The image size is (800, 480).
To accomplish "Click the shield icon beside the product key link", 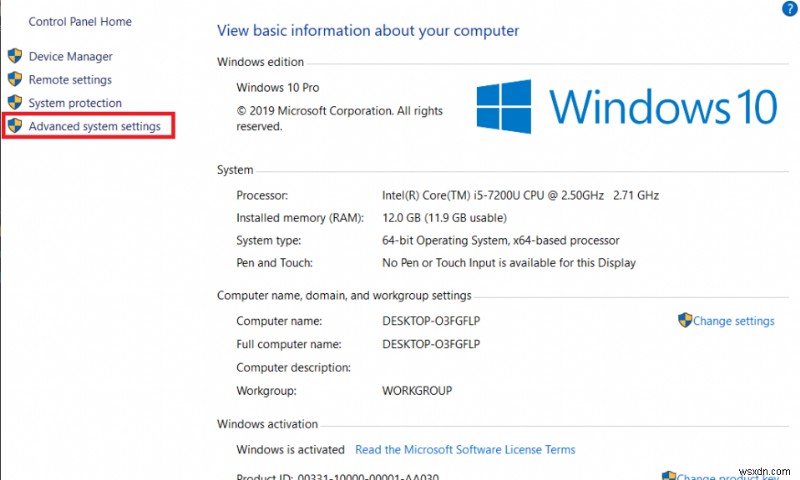I will pyautogui.click(x=669, y=475).
